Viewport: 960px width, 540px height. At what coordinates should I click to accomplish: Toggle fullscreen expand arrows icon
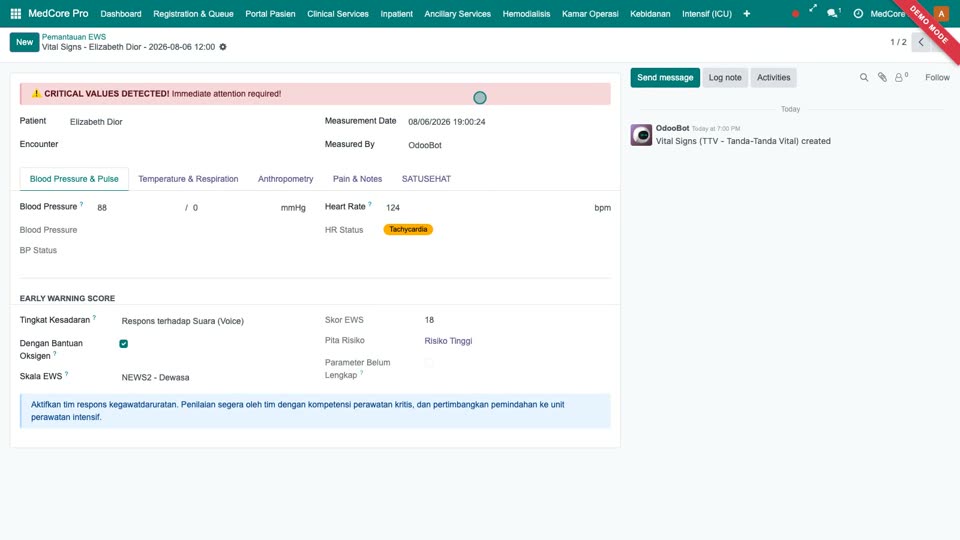[812, 9]
